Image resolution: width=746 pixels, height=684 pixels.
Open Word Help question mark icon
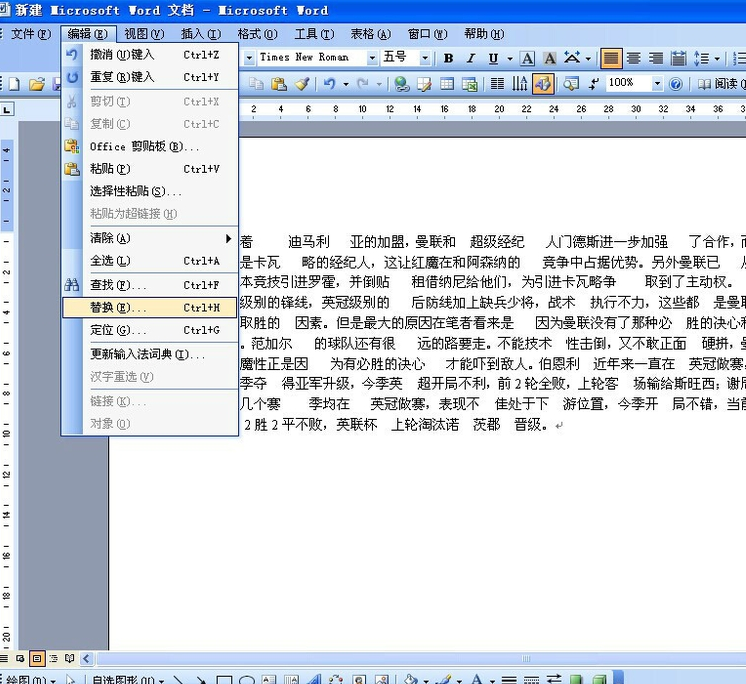[x=676, y=84]
